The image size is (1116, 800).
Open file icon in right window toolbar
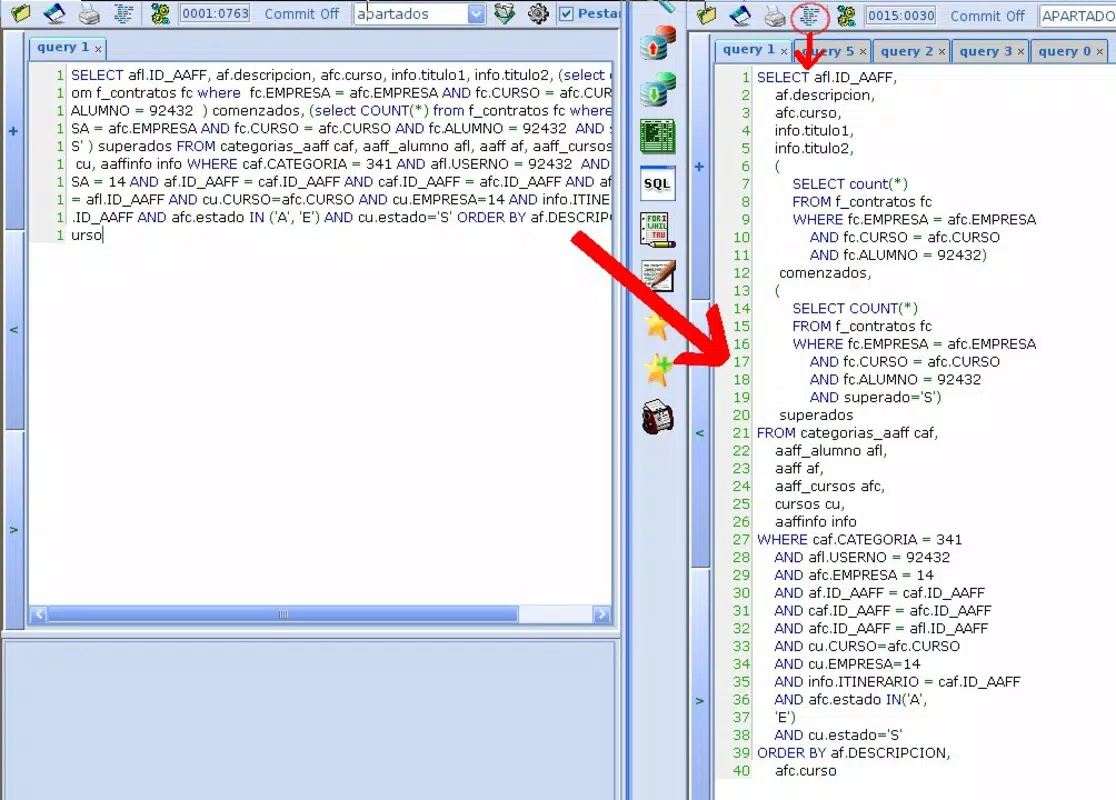pos(706,15)
